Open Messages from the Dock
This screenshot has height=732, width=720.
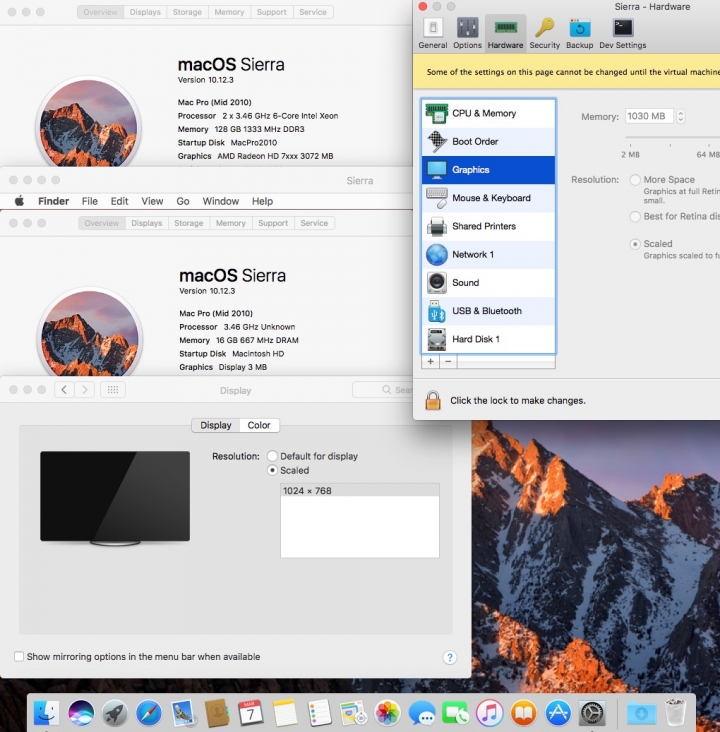point(421,713)
